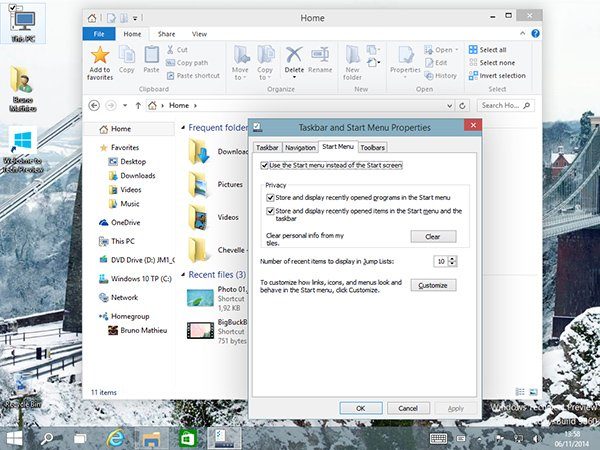Collapse the Frequent folders section
600x450 pixels.
(183, 128)
